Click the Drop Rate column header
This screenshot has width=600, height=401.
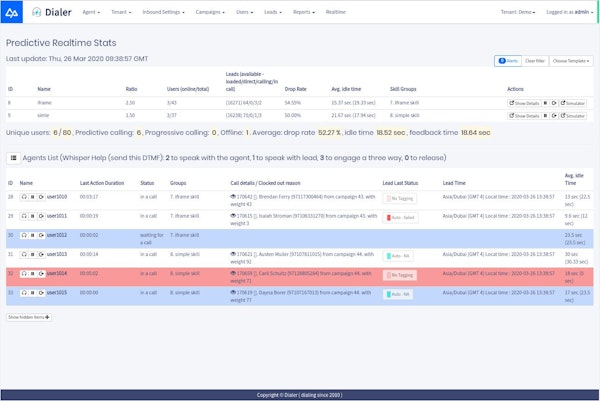(x=295, y=89)
